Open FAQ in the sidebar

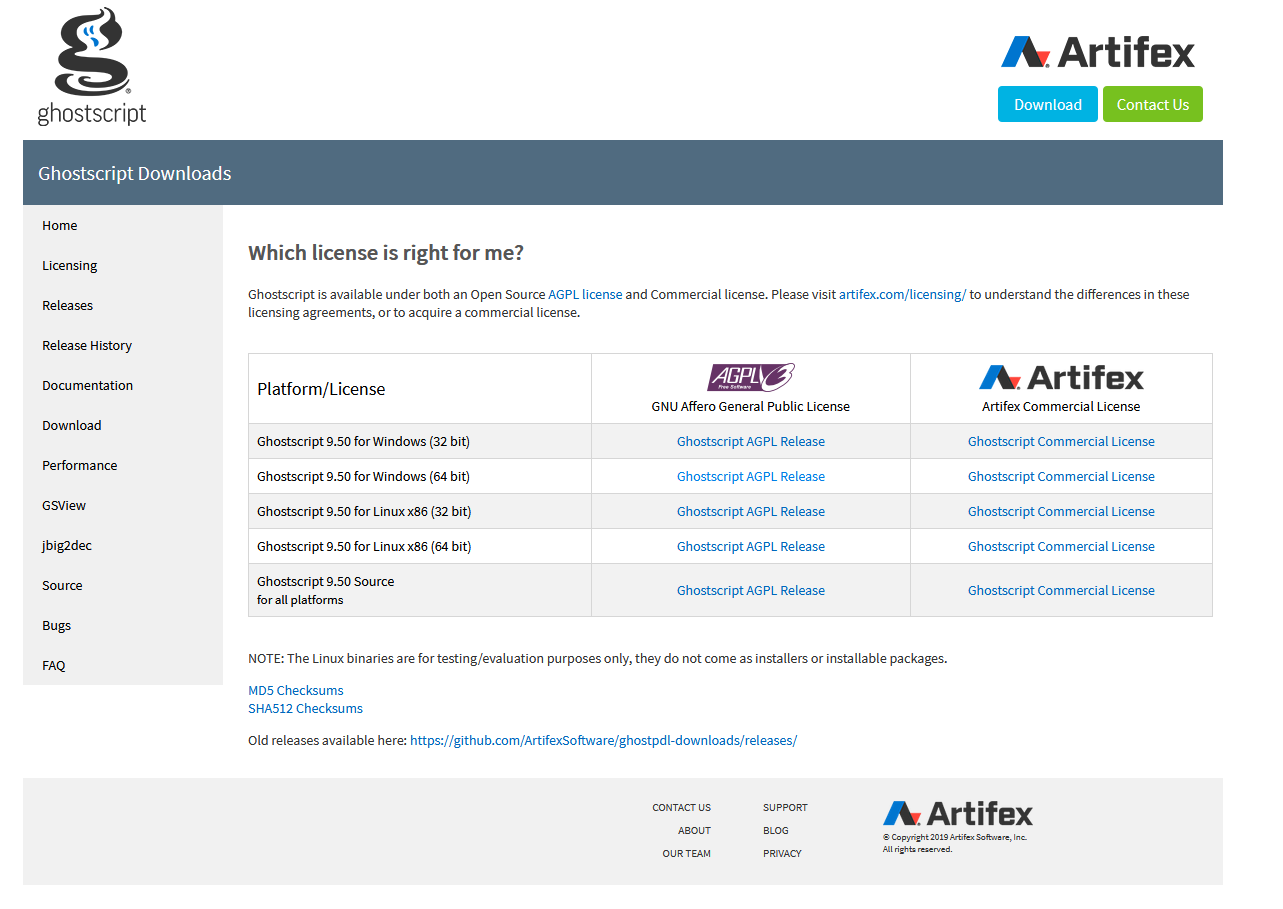[x=54, y=665]
